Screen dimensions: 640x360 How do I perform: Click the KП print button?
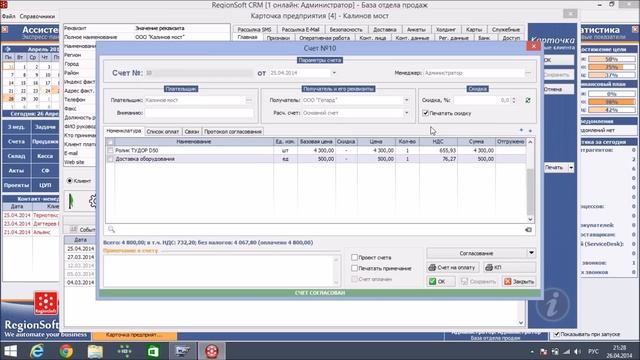click(x=509, y=268)
